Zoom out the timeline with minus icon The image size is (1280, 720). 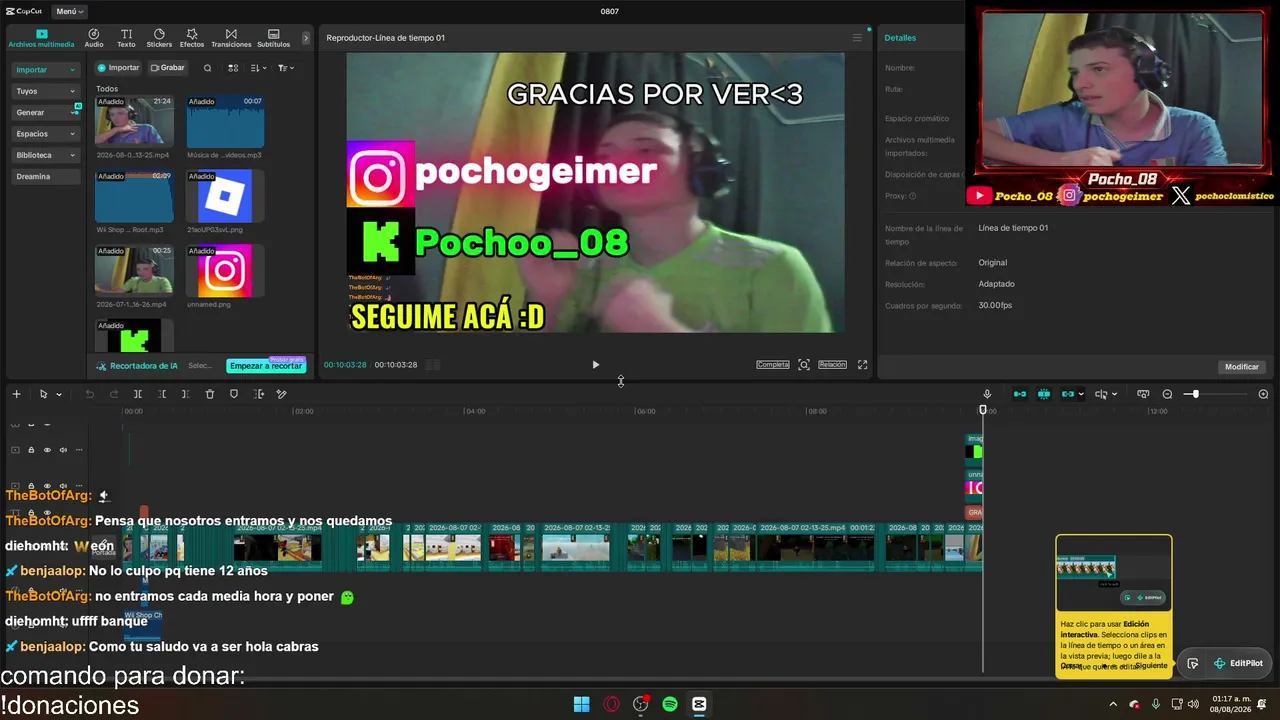[x=1167, y=394]
